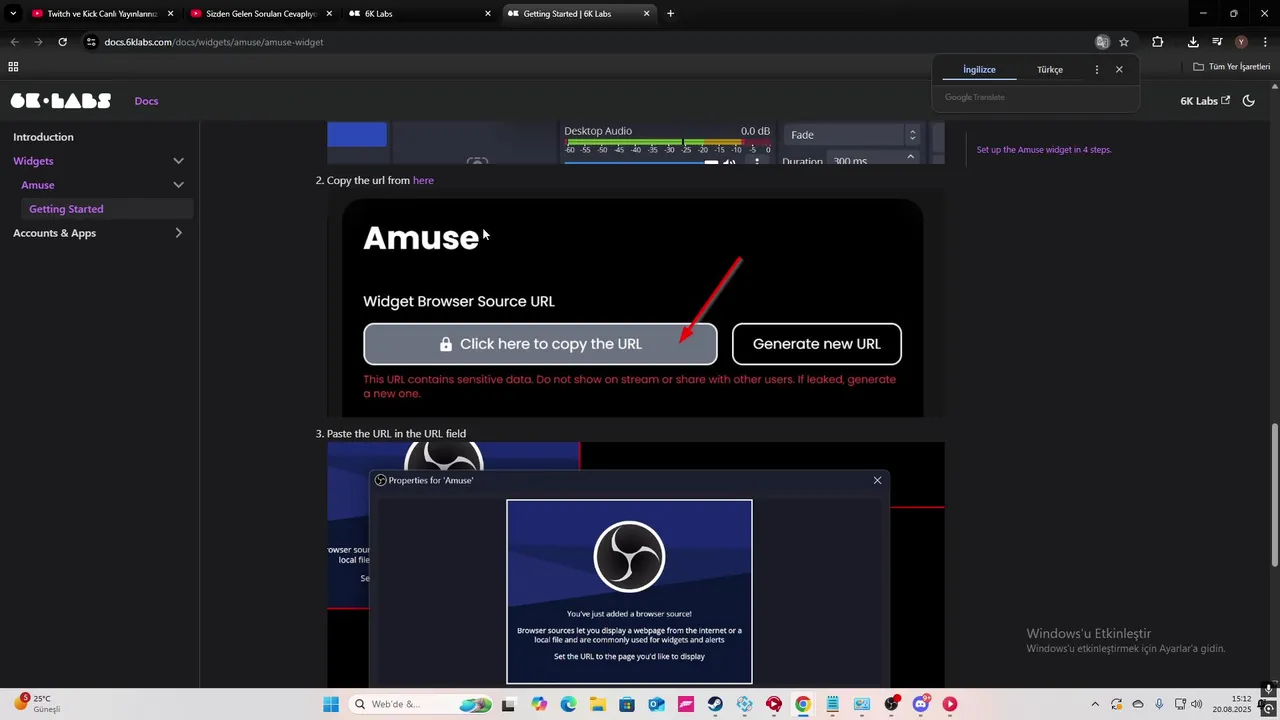The height and width of the screenshot is (720, 1280).
Task: Open File Explorer from taskbar
Action: click(x=598, y=704)
